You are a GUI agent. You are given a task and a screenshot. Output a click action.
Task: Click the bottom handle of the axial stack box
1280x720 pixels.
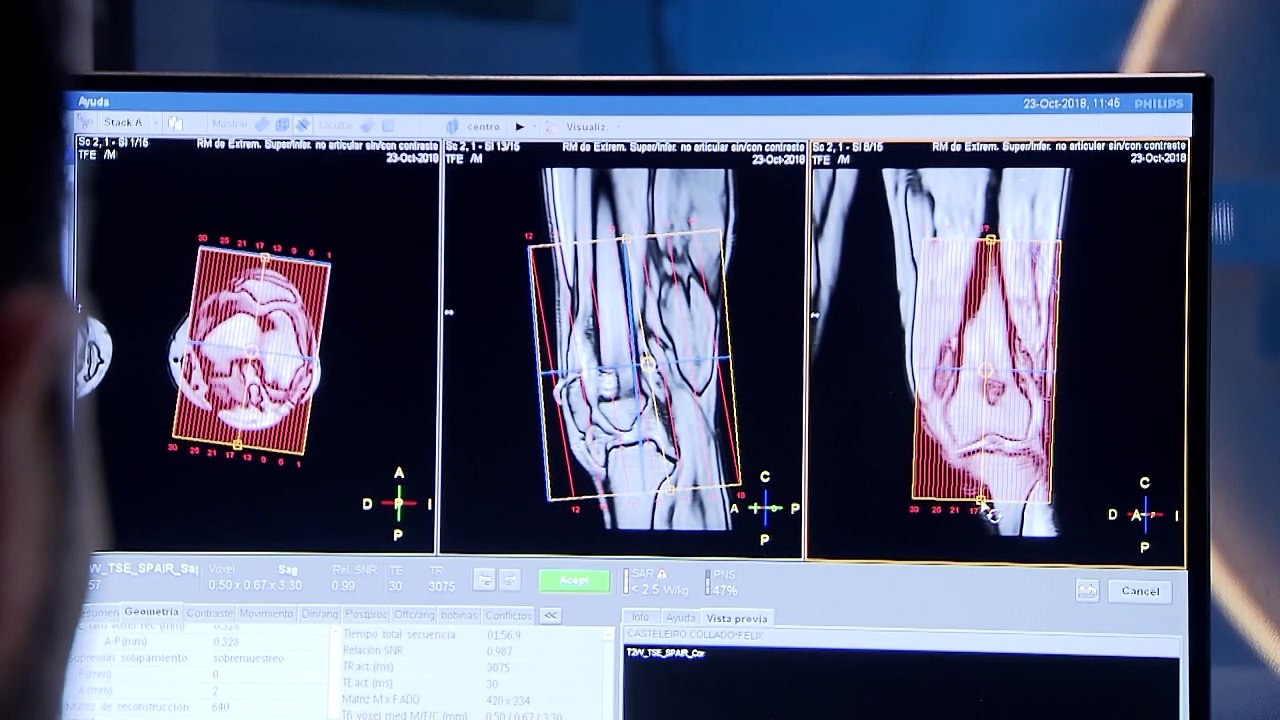237,444
